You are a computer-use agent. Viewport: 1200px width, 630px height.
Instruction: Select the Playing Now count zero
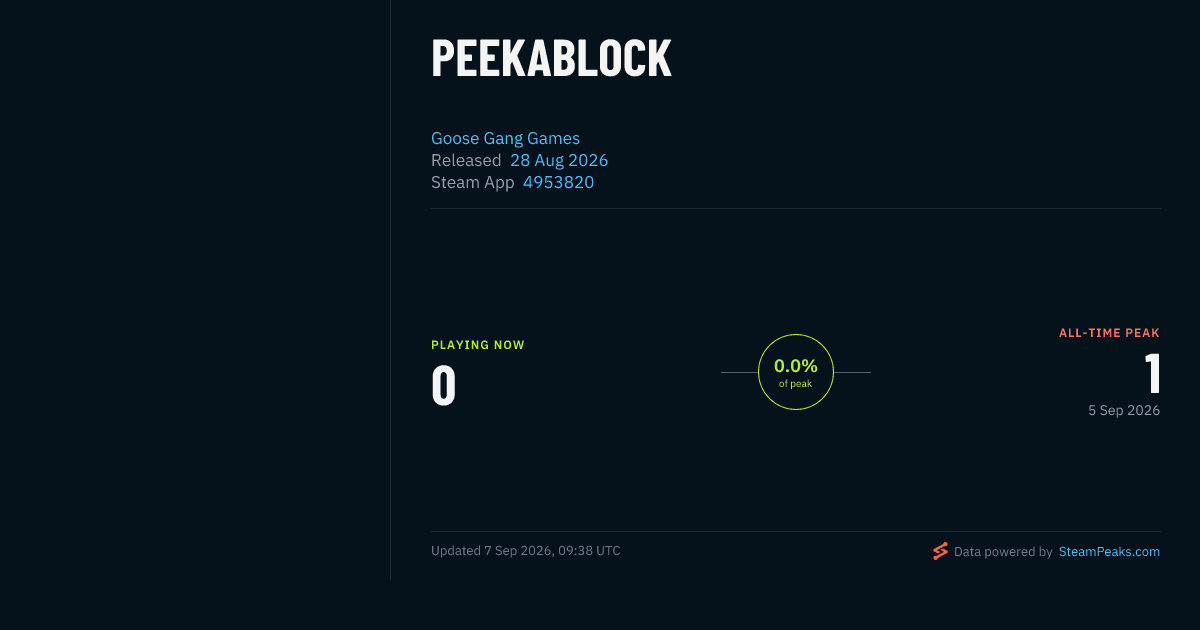[x=443, y=386]
